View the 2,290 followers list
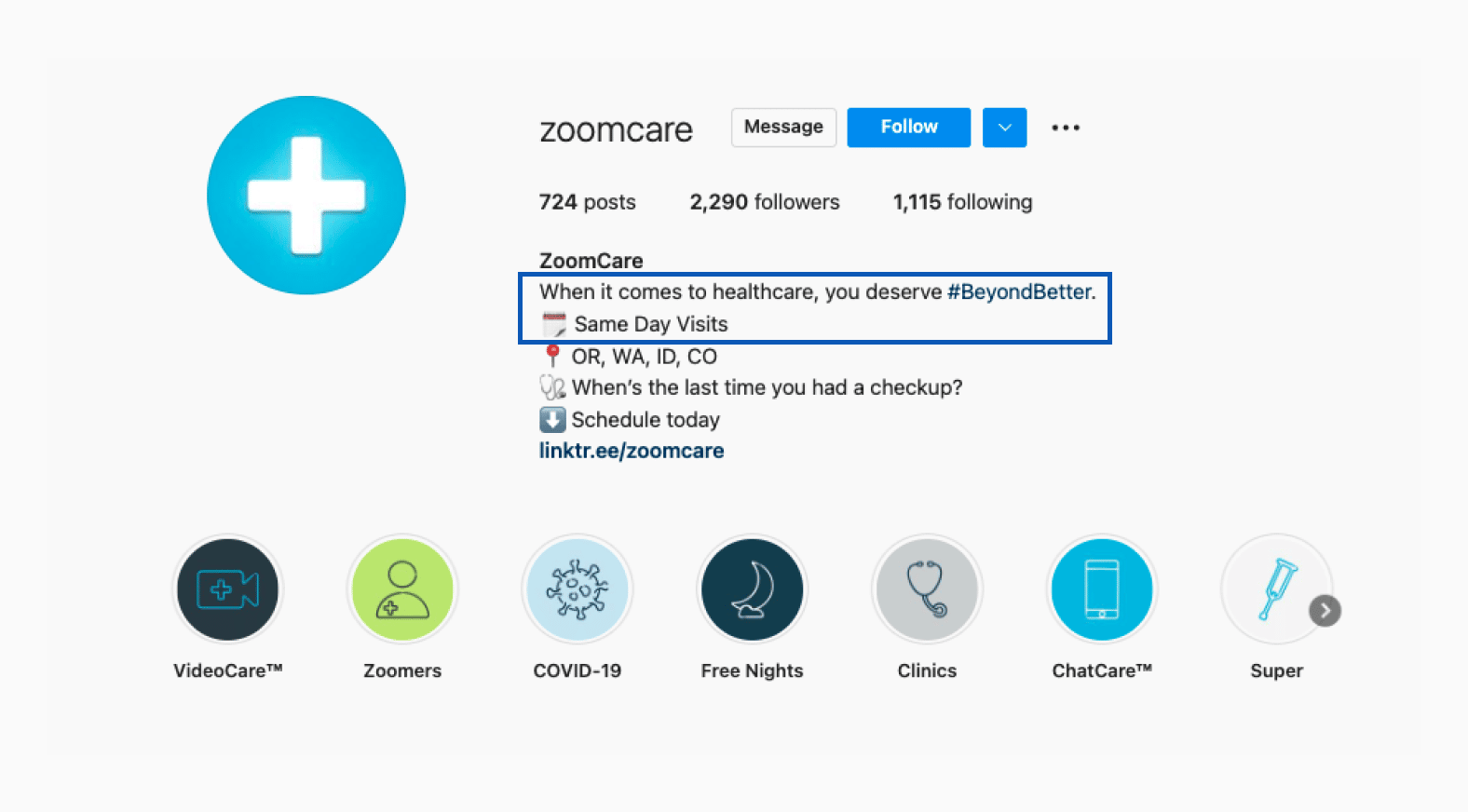This screenshot has height=812, width=1468. (765, 202)
